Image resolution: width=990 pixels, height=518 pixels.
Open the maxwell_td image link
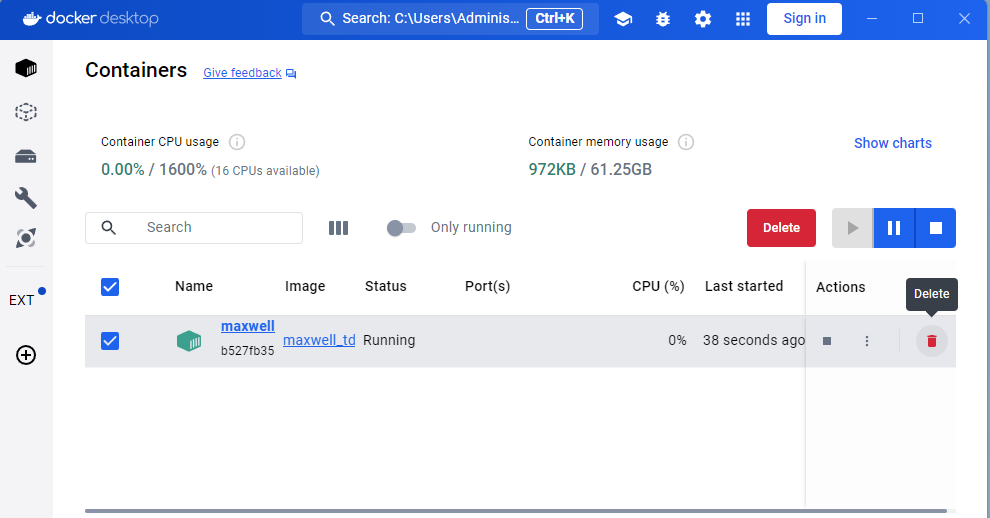tap(319, 340)
